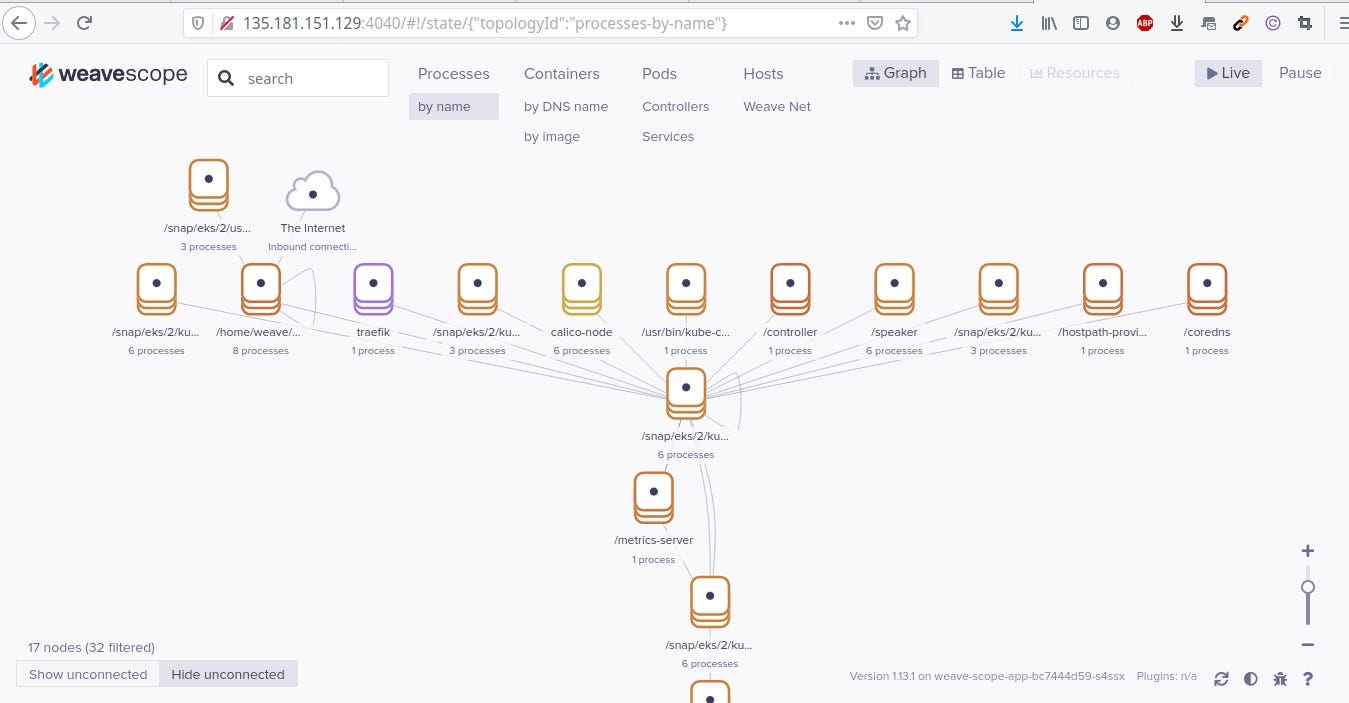Select the /usr/bin/kube-c... process node
Image resolution: width=1349 pixels, height=703 pixels.
(685, 289)
